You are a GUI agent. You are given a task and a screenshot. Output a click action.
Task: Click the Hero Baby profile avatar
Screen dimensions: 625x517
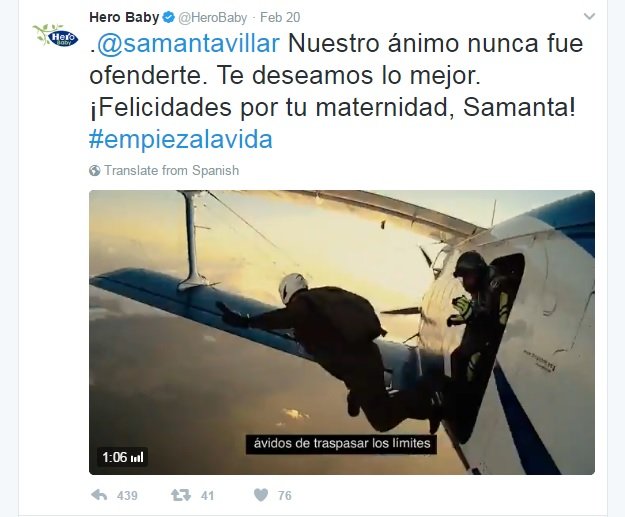(x=55, y=36)
